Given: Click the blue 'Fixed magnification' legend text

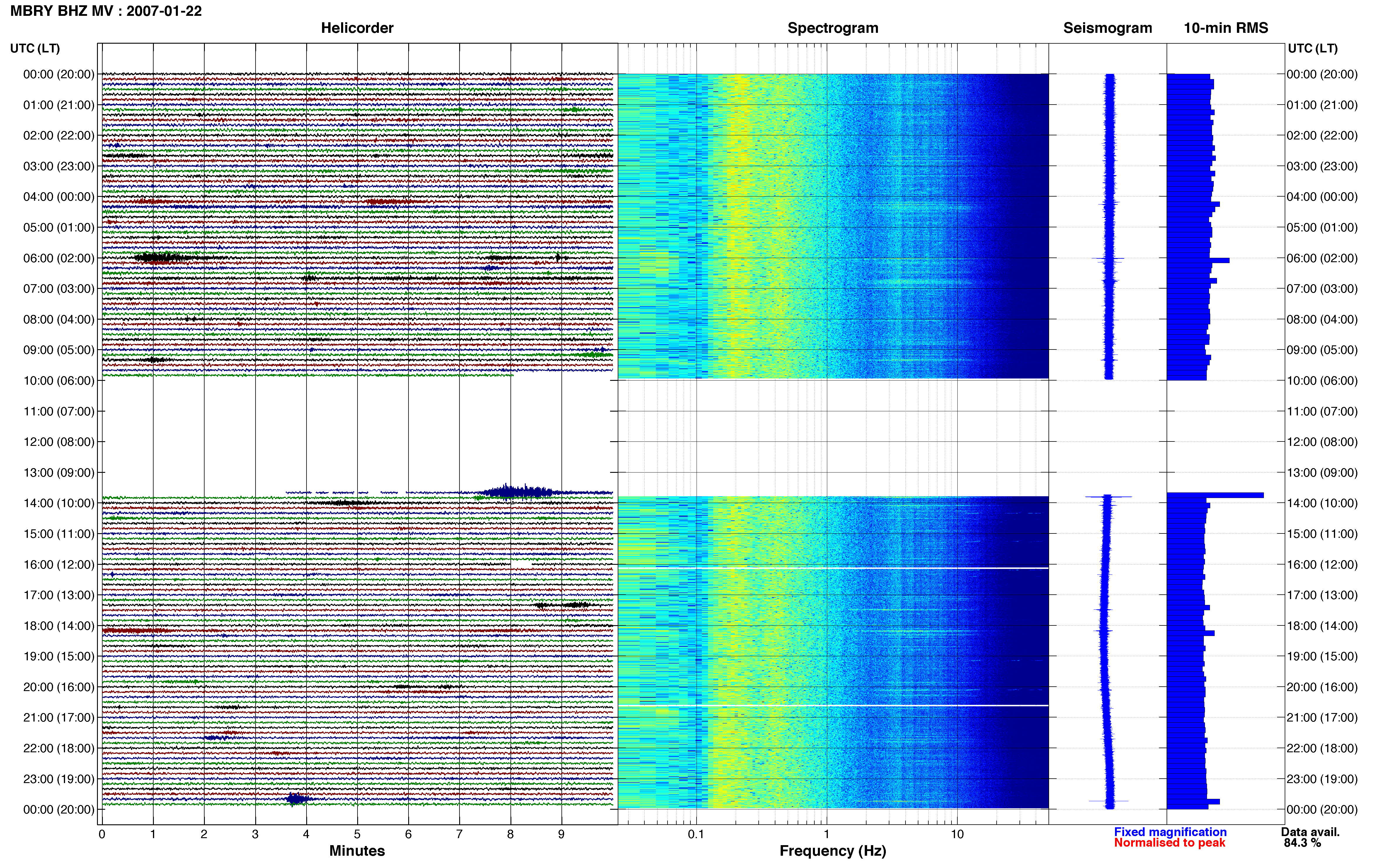Looking at the screenshot, I should pos(1170,832).
